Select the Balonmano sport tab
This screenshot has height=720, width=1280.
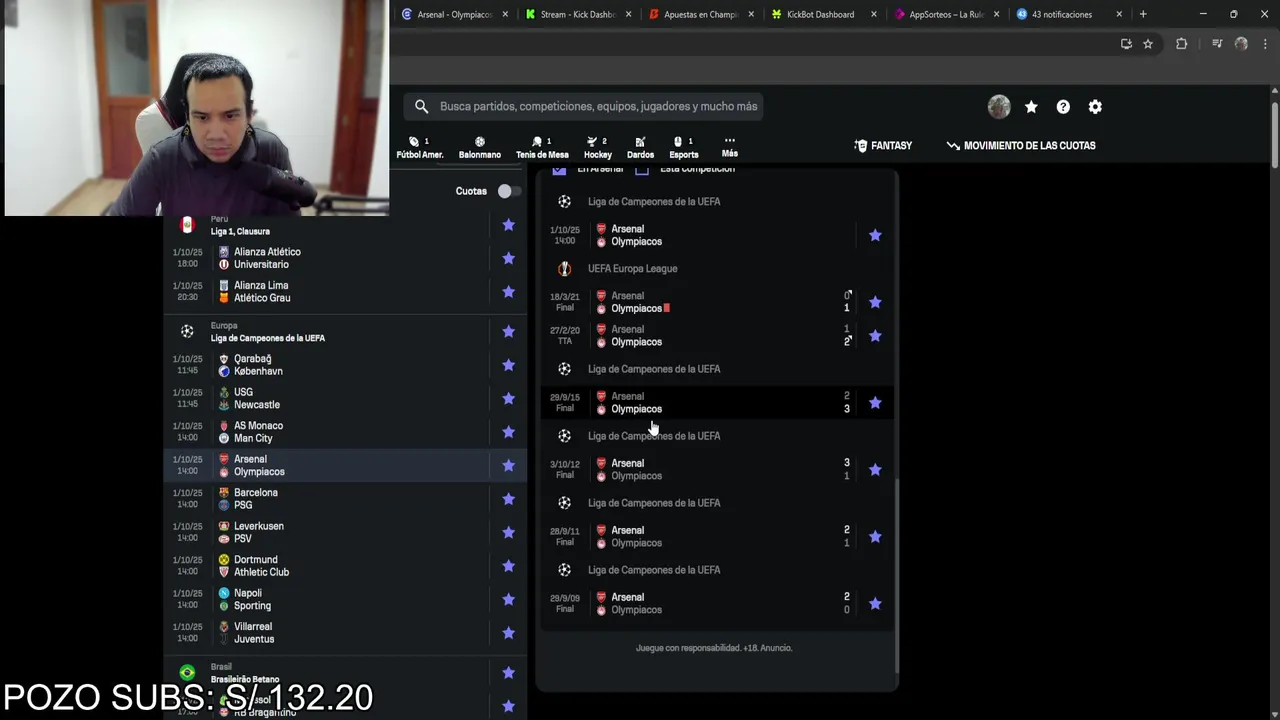coord(480,148)
